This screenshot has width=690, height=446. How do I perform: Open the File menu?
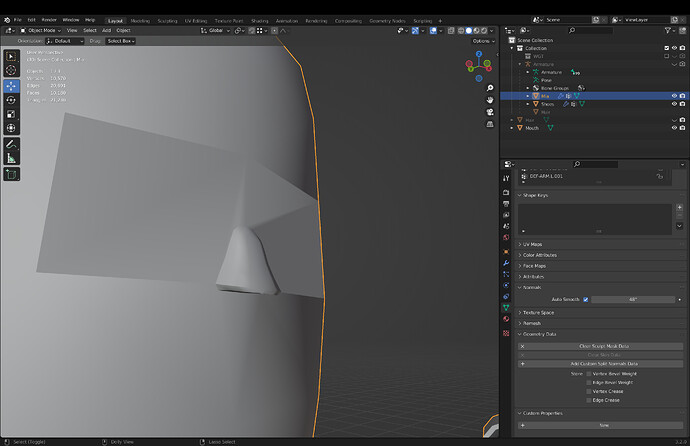pyautogui.click(x=18, y=20)
